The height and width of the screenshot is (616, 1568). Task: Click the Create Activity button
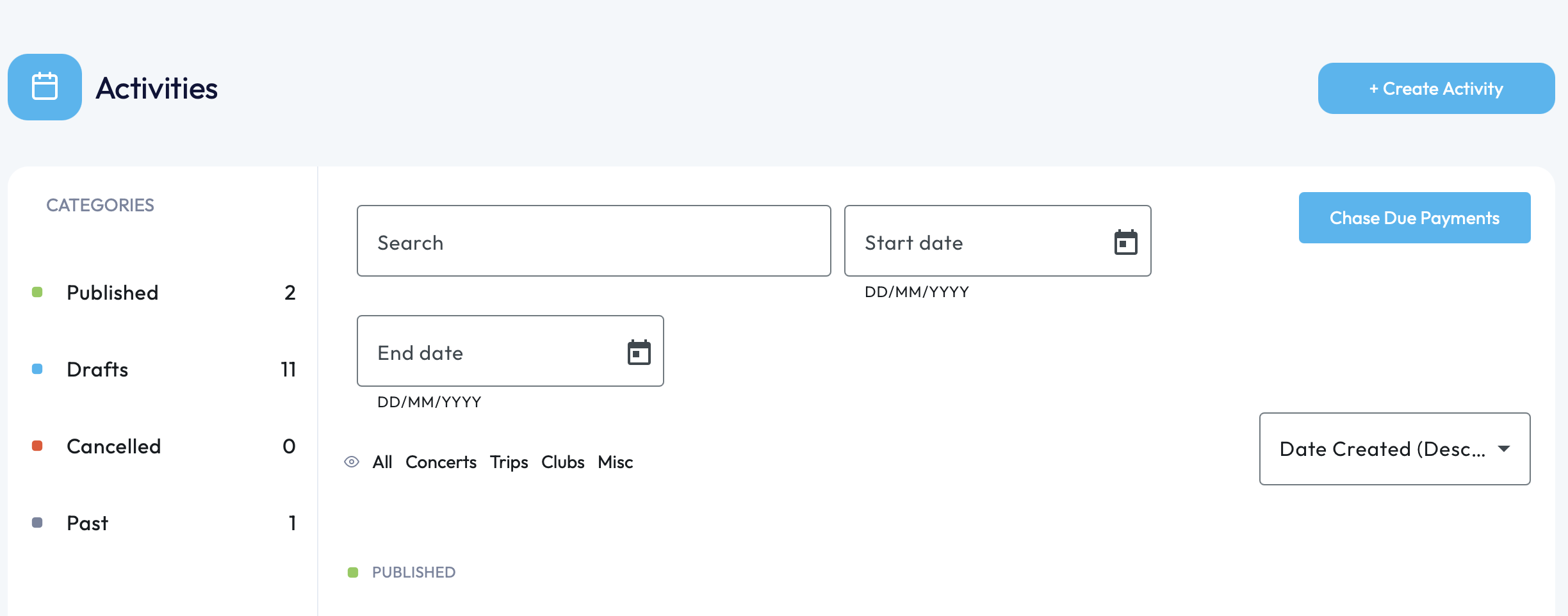(x=1436, y=88)
